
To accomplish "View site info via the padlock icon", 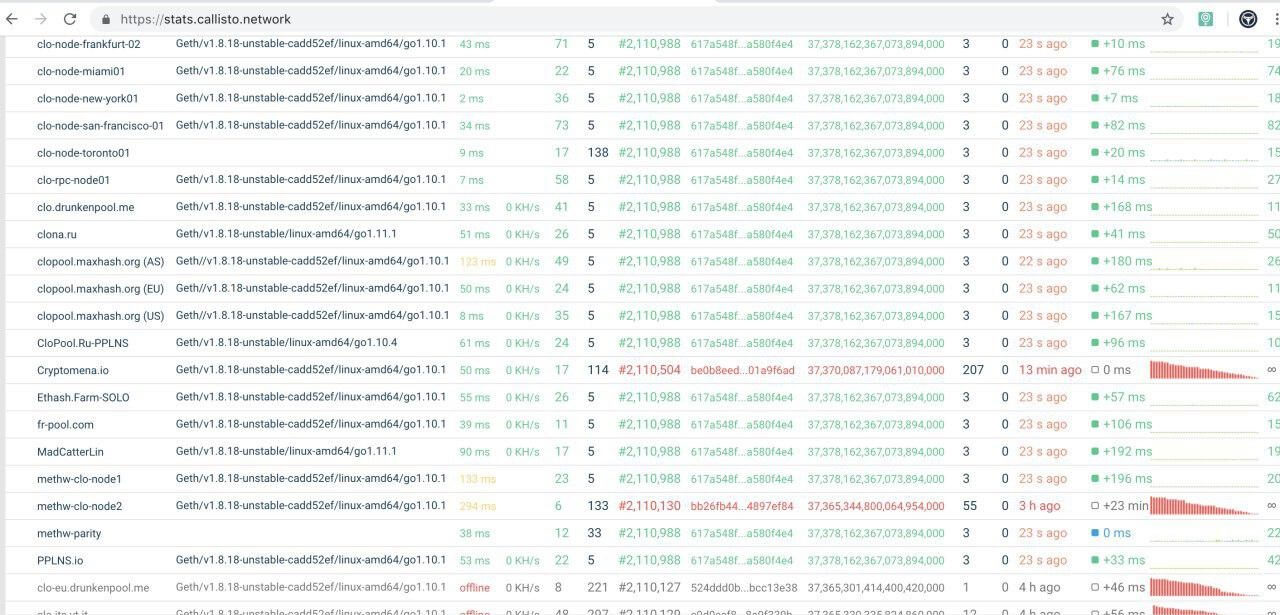I will click(x=106, y=19).
